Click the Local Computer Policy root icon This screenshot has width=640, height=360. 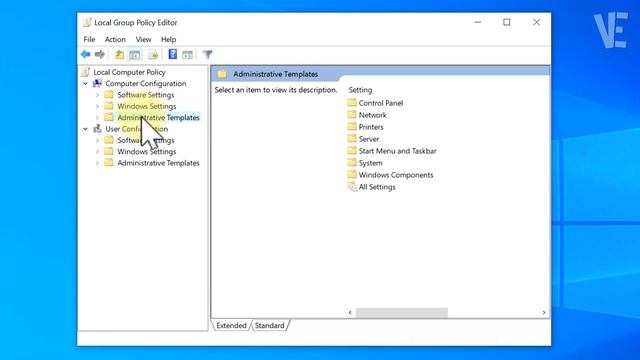(x=85, y=72)
